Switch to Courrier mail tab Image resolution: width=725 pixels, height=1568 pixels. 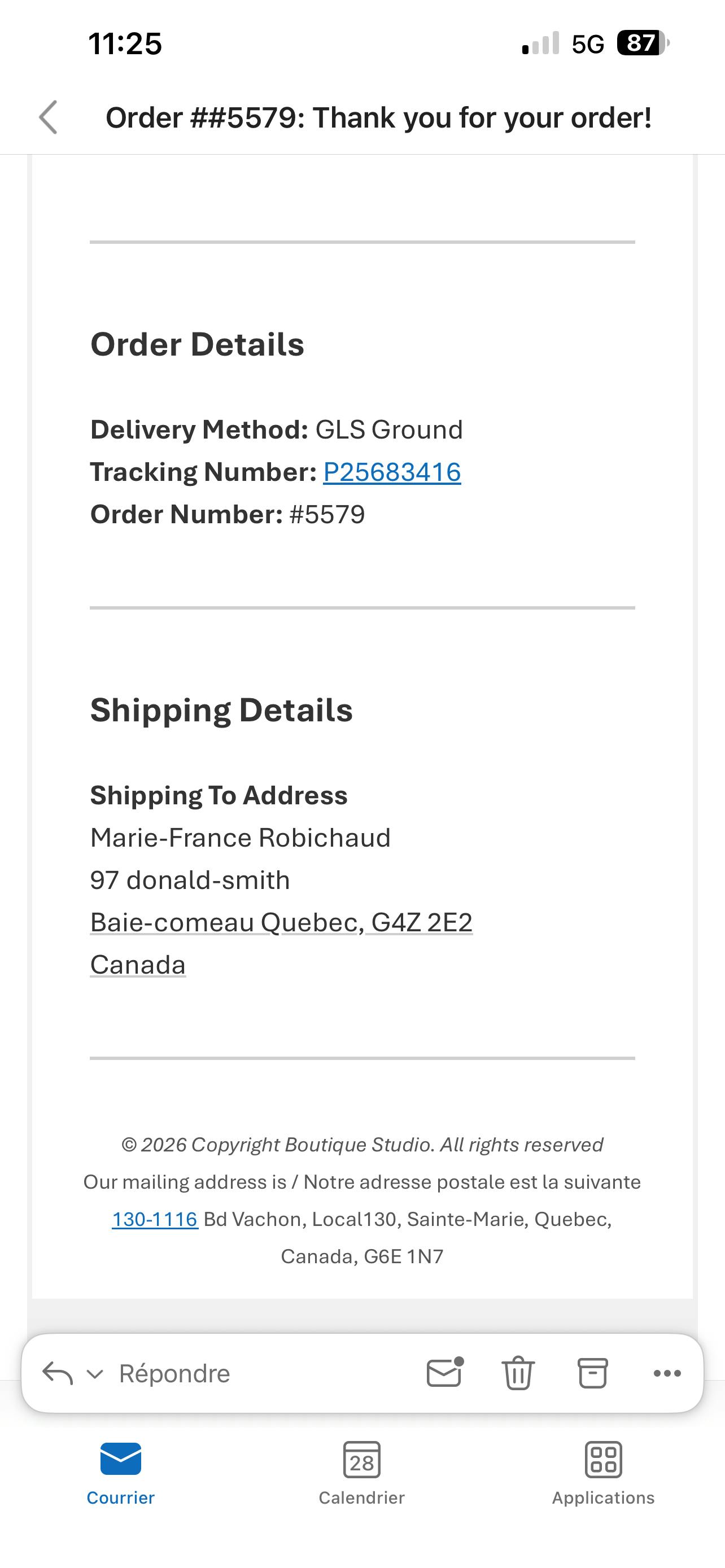(x=120, y=1473)
